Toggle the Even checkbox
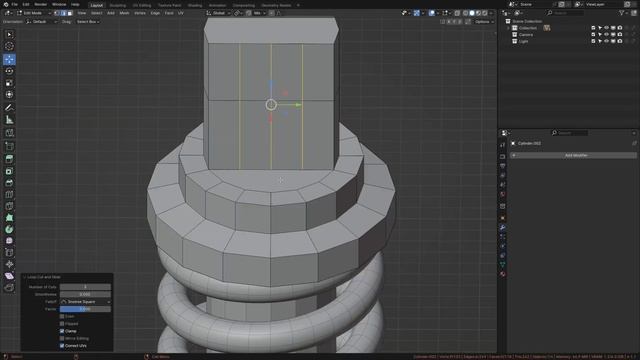The width and height of the screenshot is (640, 360). (62, 316)
